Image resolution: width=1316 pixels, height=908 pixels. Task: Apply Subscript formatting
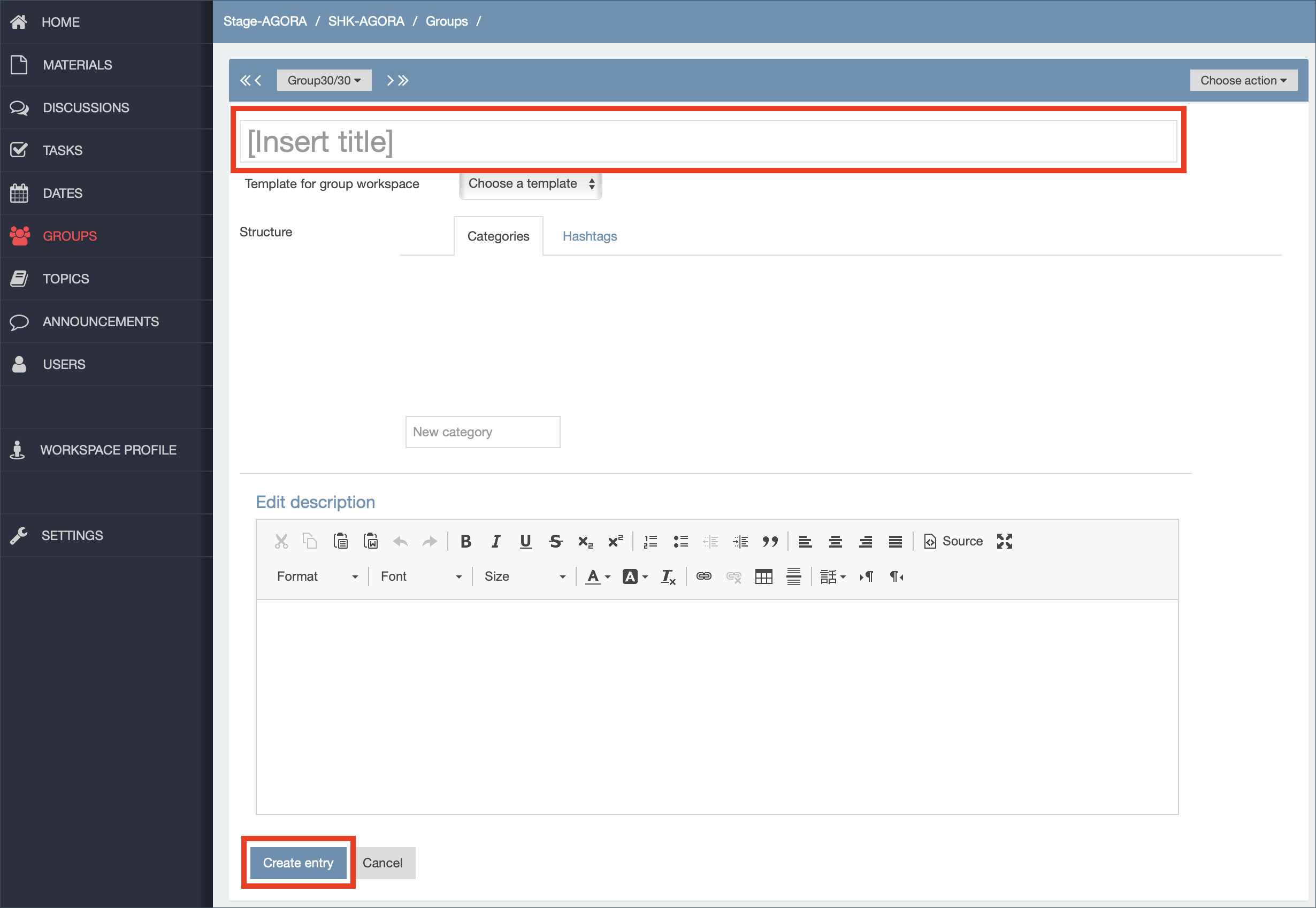pos(585,541)
